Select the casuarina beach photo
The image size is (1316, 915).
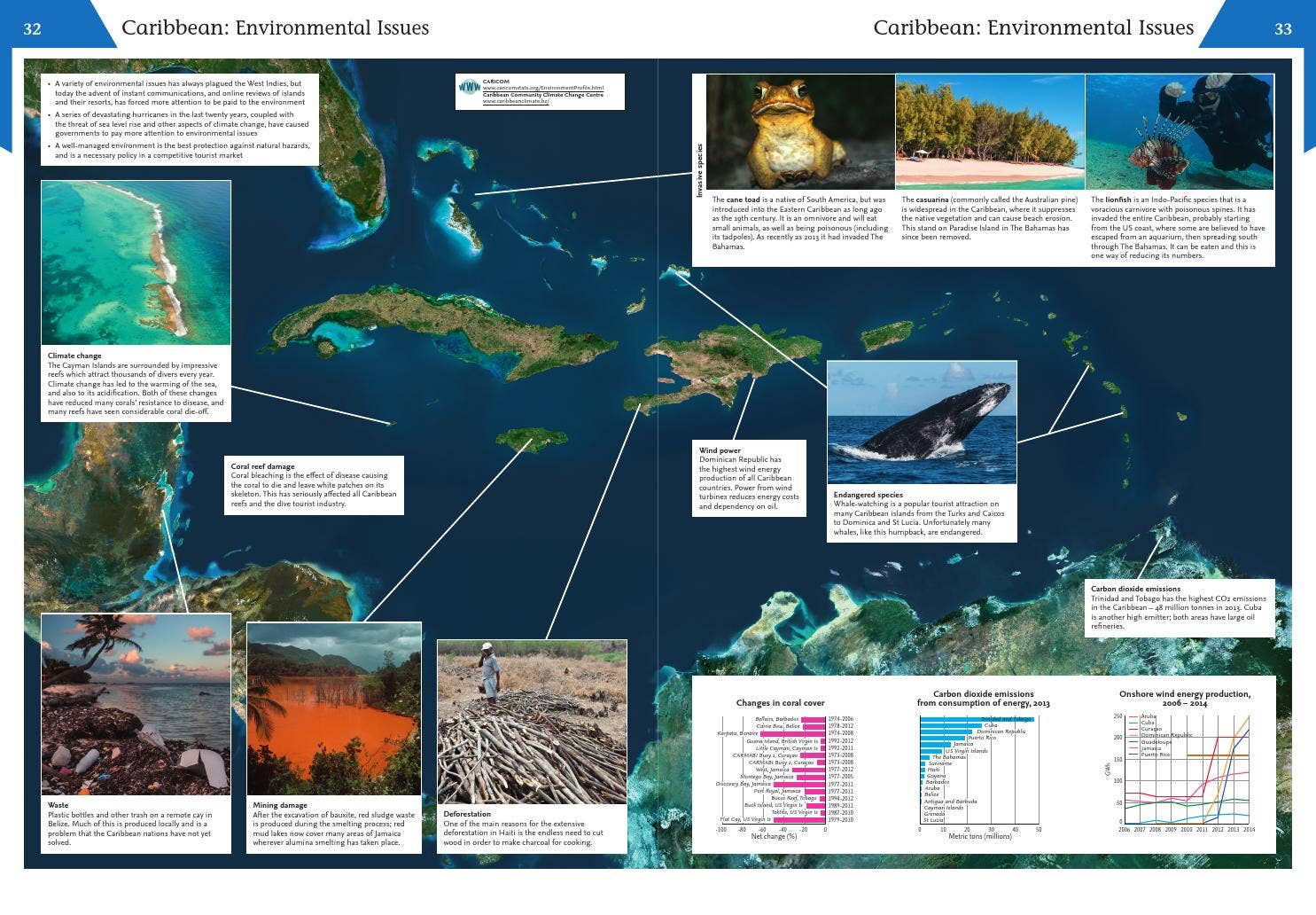pos(987,132)
